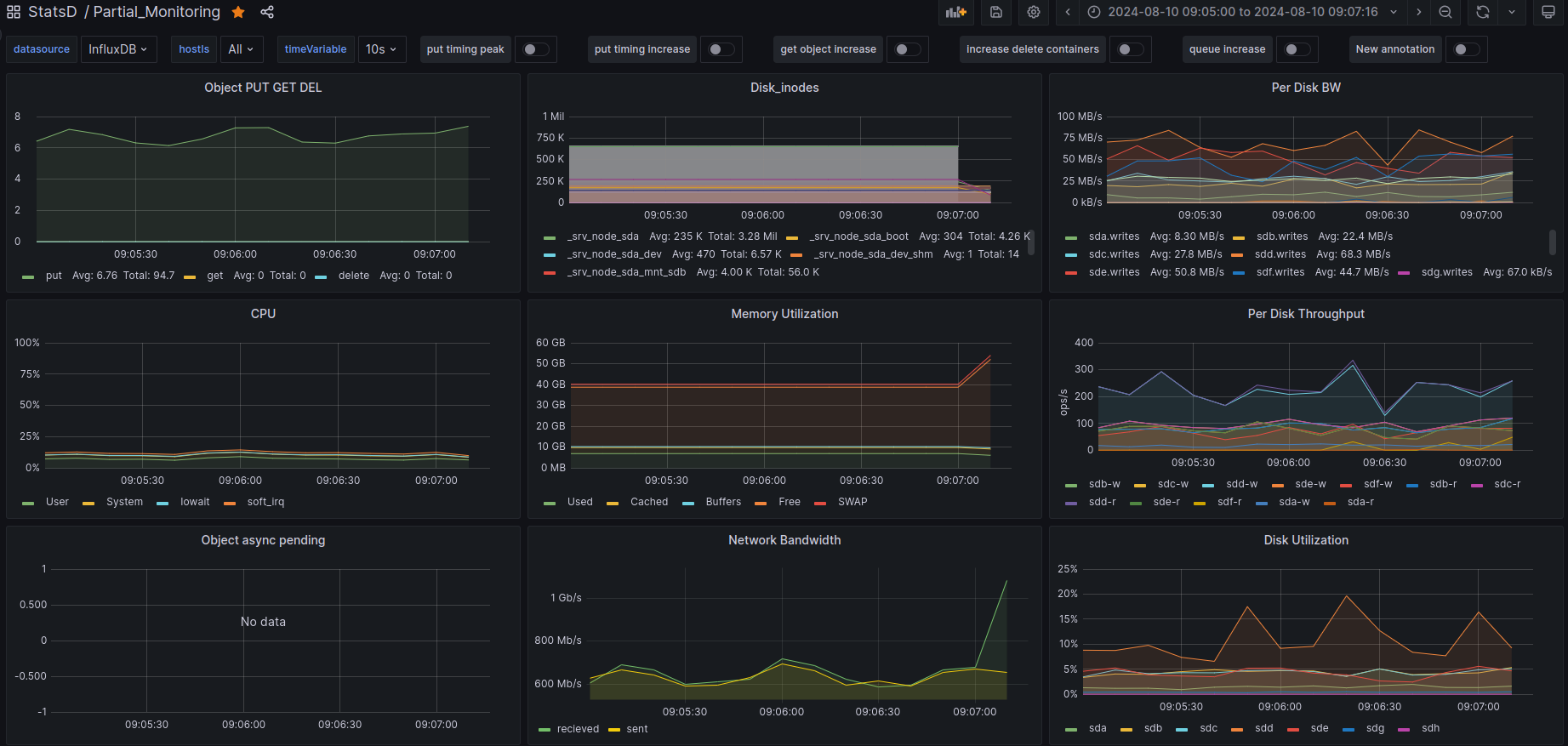1568x746 pixels.
Task: Zoom out the time range
Action: point(1445,12)
